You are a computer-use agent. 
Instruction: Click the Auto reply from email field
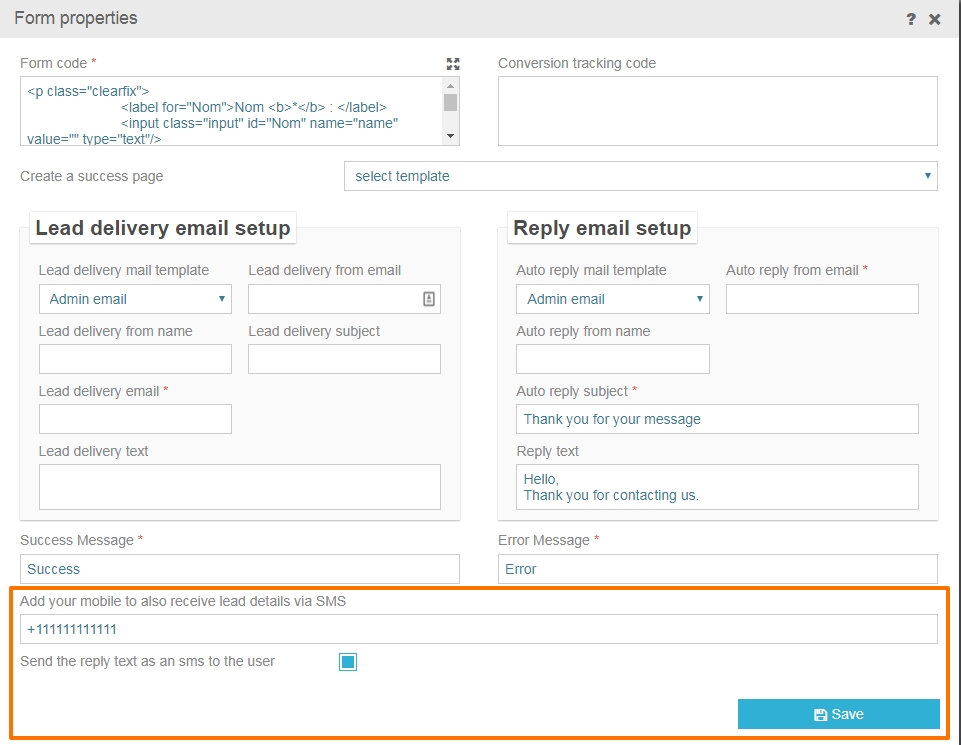pyautogui.click(x=822, y=299)
